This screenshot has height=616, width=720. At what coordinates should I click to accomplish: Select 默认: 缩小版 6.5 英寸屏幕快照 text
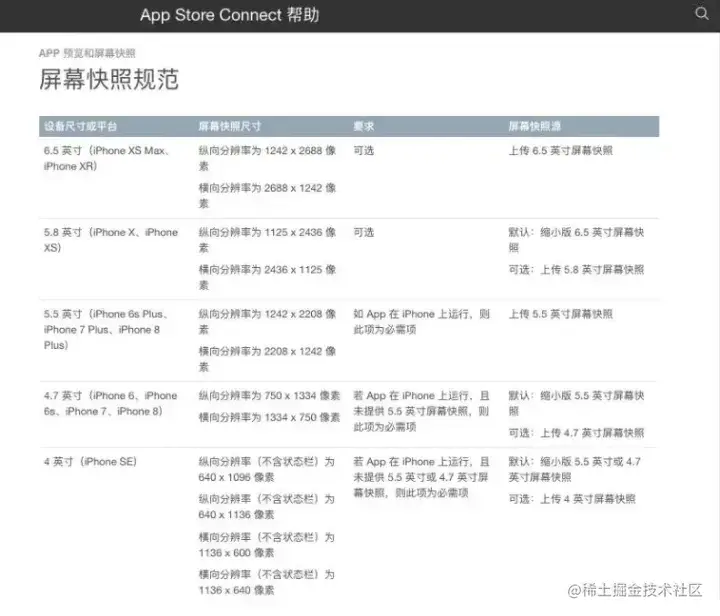point(576,240)
